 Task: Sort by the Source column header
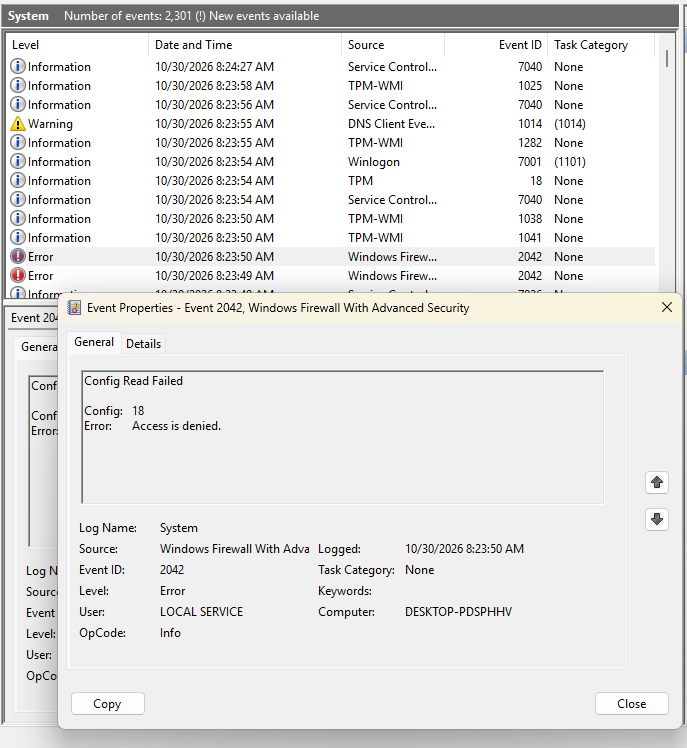tap(393, 45)
